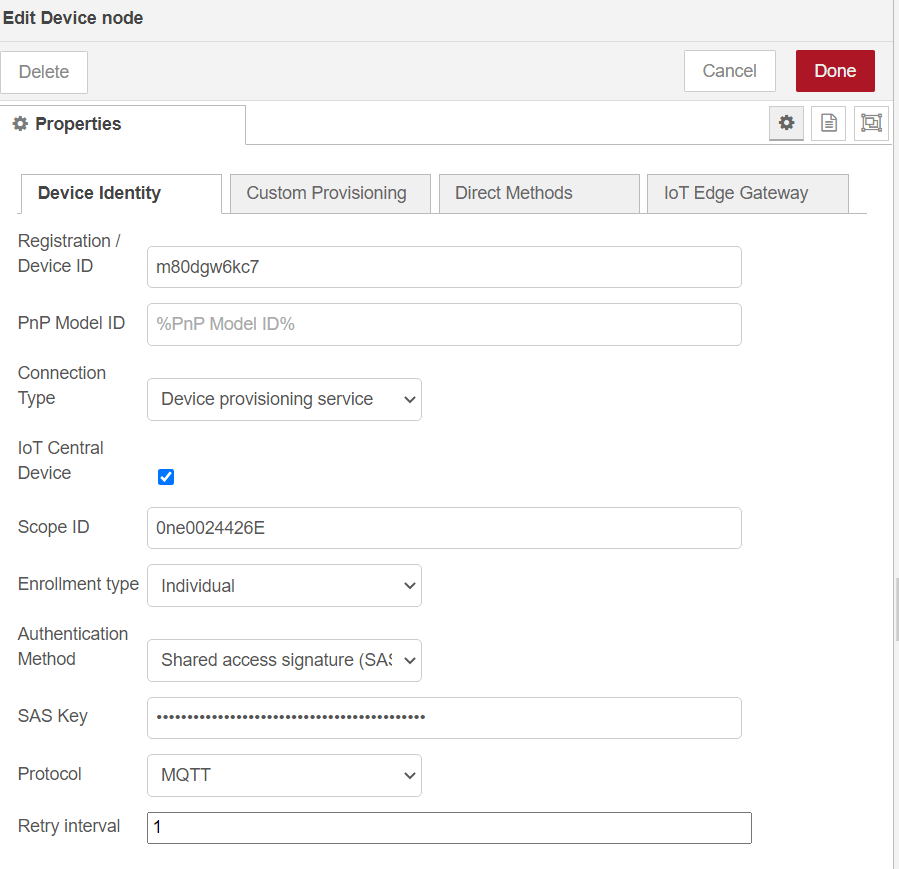This screenshot has width=899, height=869.
Task: Enable the IoT Central Device checkbox
Action: coord(165,477)
